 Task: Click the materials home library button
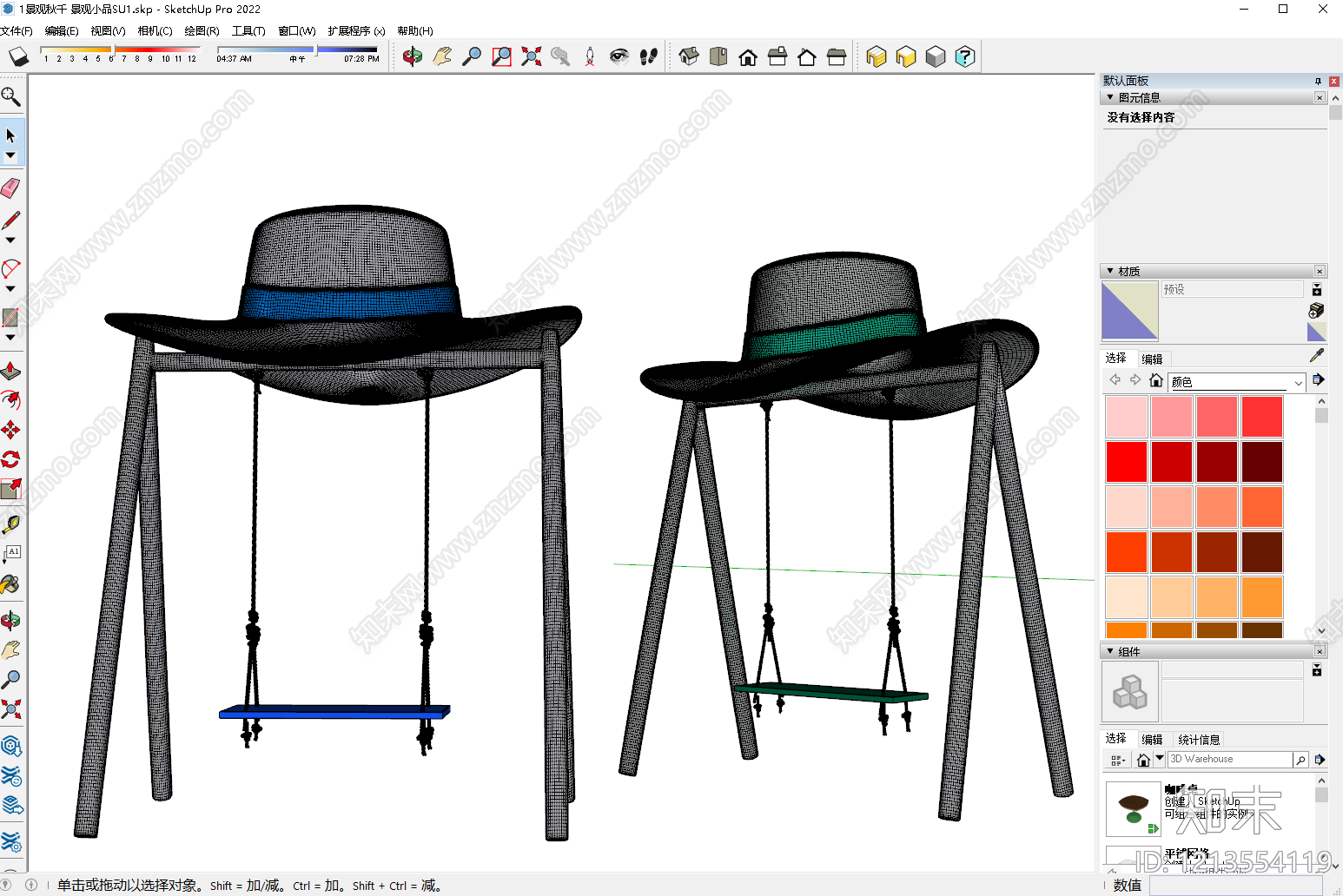tap(1155, 380)
